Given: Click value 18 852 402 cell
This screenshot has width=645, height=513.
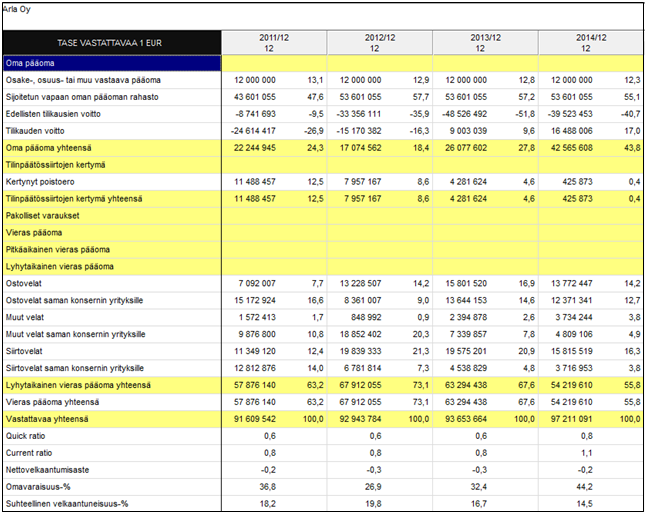Looking at the screenshot, I should point(360,334).
